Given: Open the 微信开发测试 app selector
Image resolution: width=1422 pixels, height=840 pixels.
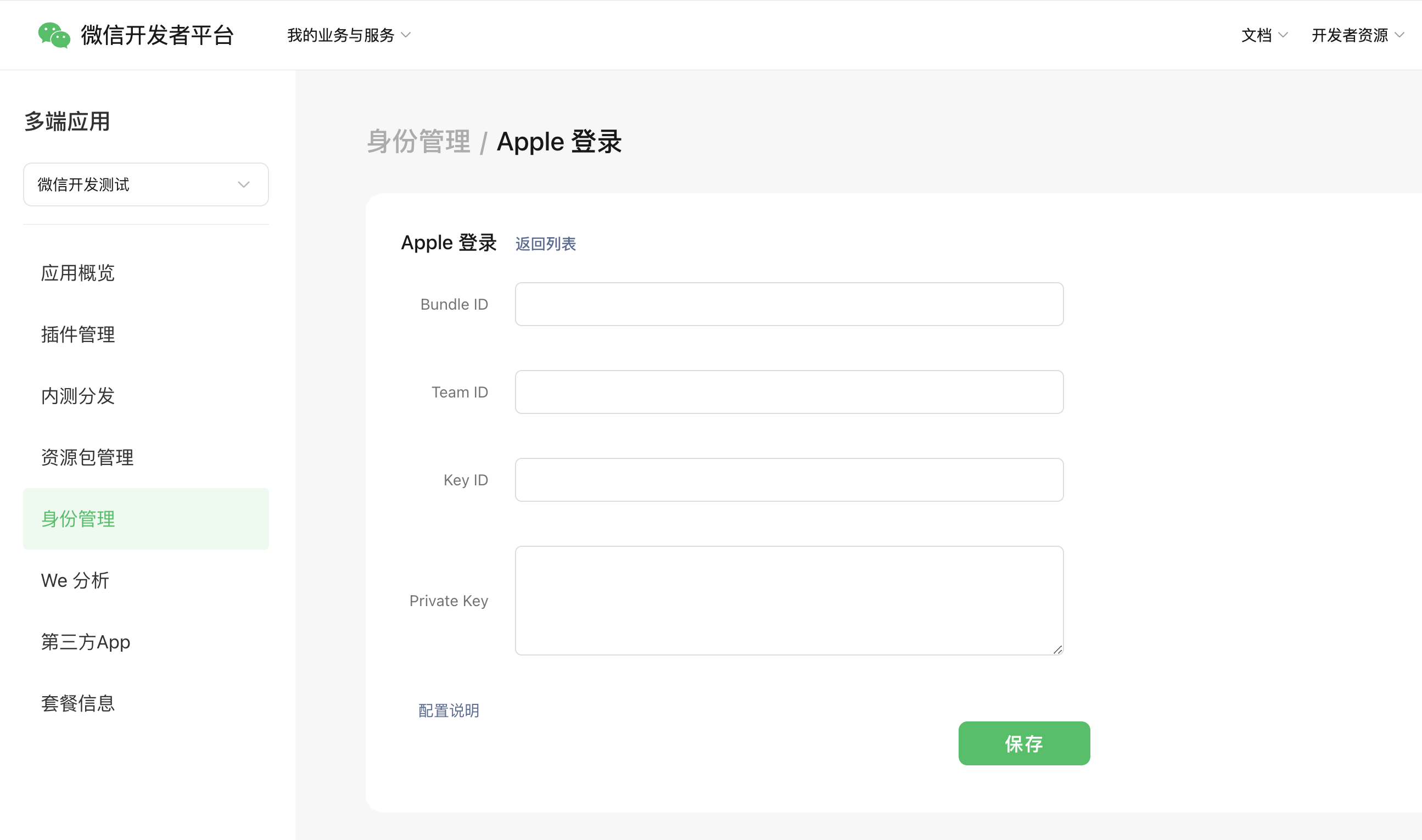Looking at the screenshot, I should [x=146, y=184].
